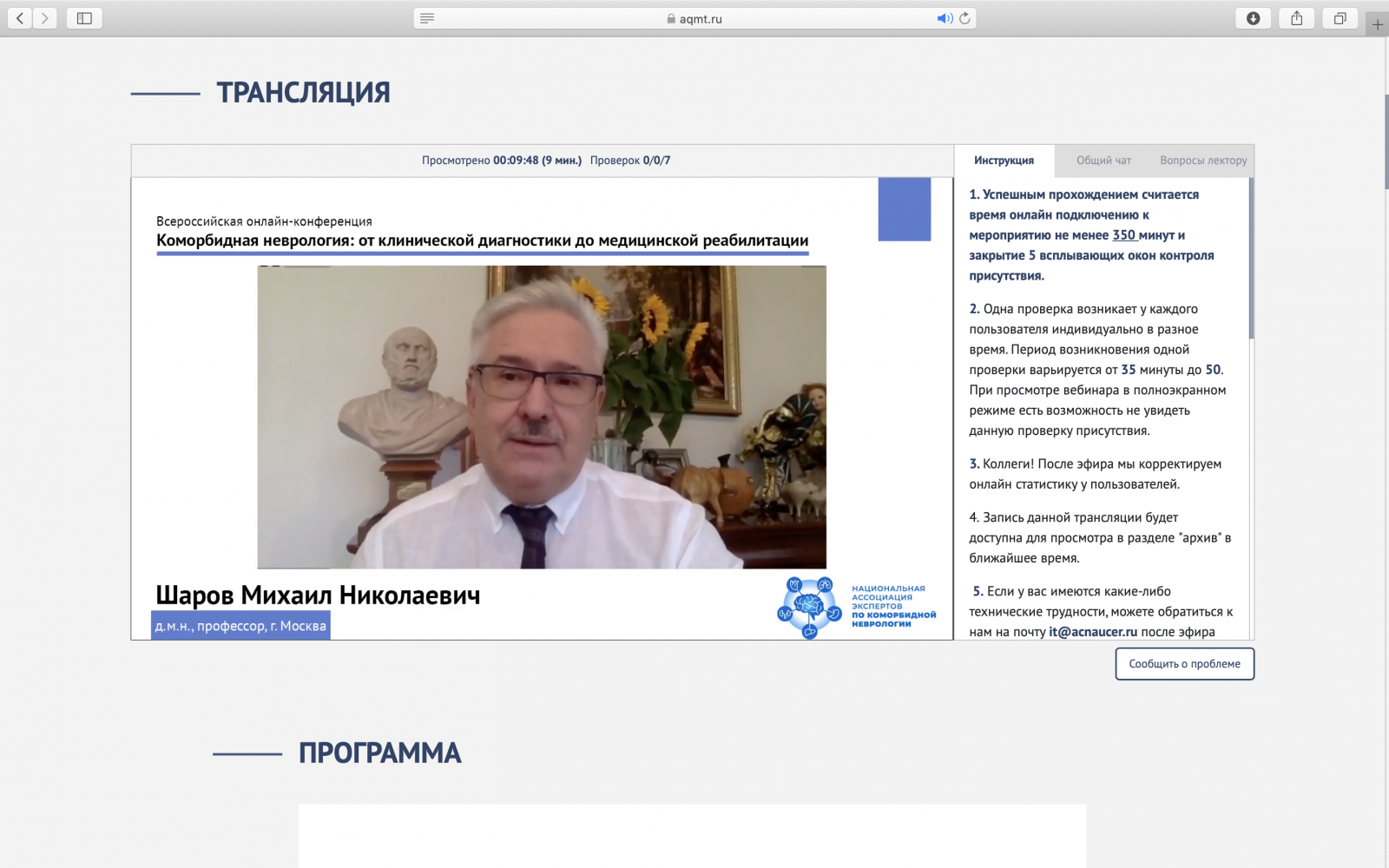Click the ТРАНСЛЯЦИЯ heading

pos(303,92)
